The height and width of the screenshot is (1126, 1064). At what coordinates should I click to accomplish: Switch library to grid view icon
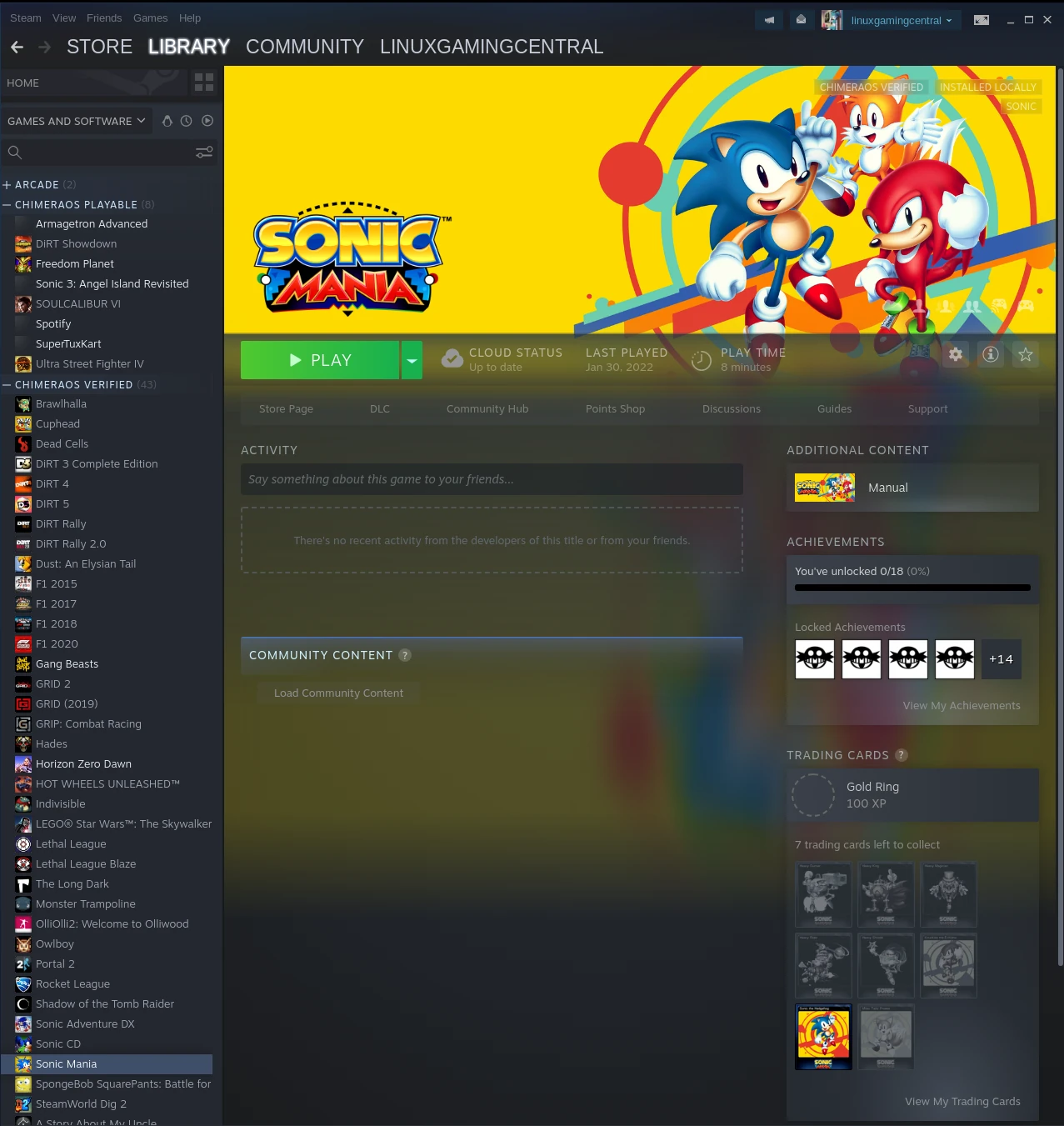coord(204,82)
